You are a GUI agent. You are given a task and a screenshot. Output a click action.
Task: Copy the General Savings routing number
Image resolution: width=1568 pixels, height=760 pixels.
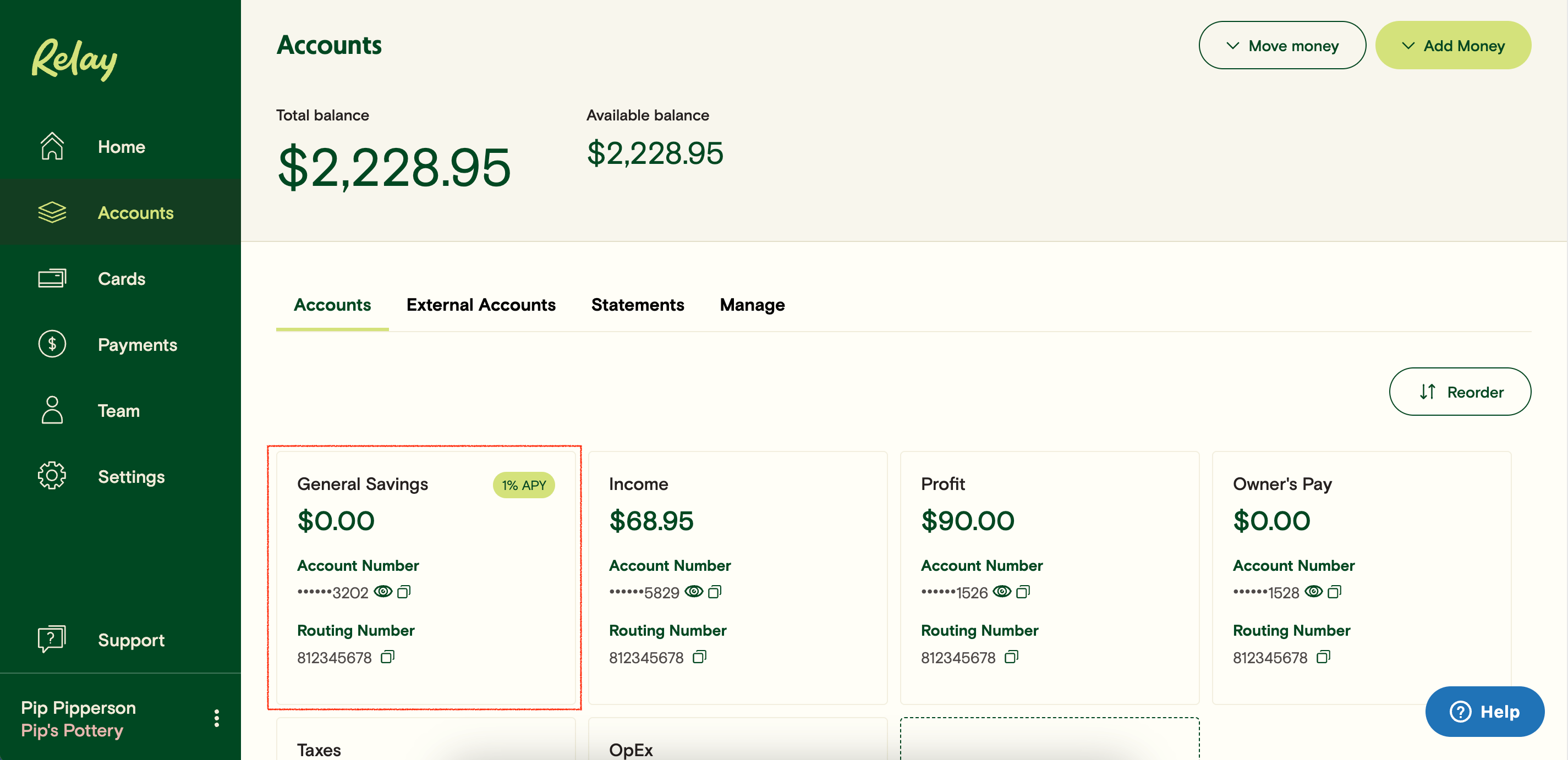pyautogui.click(x=388, y=657)
